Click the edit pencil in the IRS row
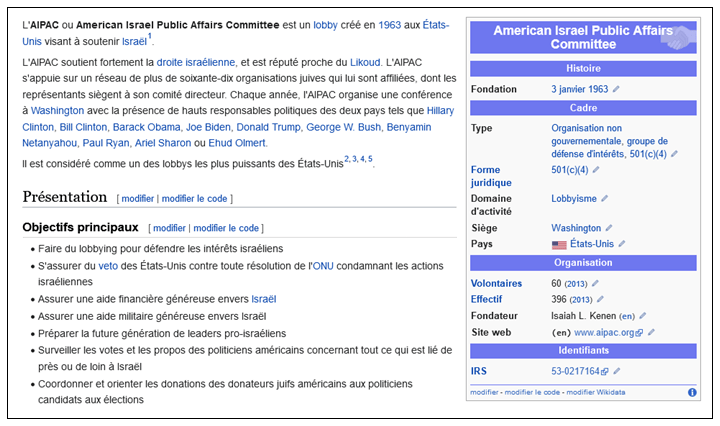 click(x=617, y=371)
